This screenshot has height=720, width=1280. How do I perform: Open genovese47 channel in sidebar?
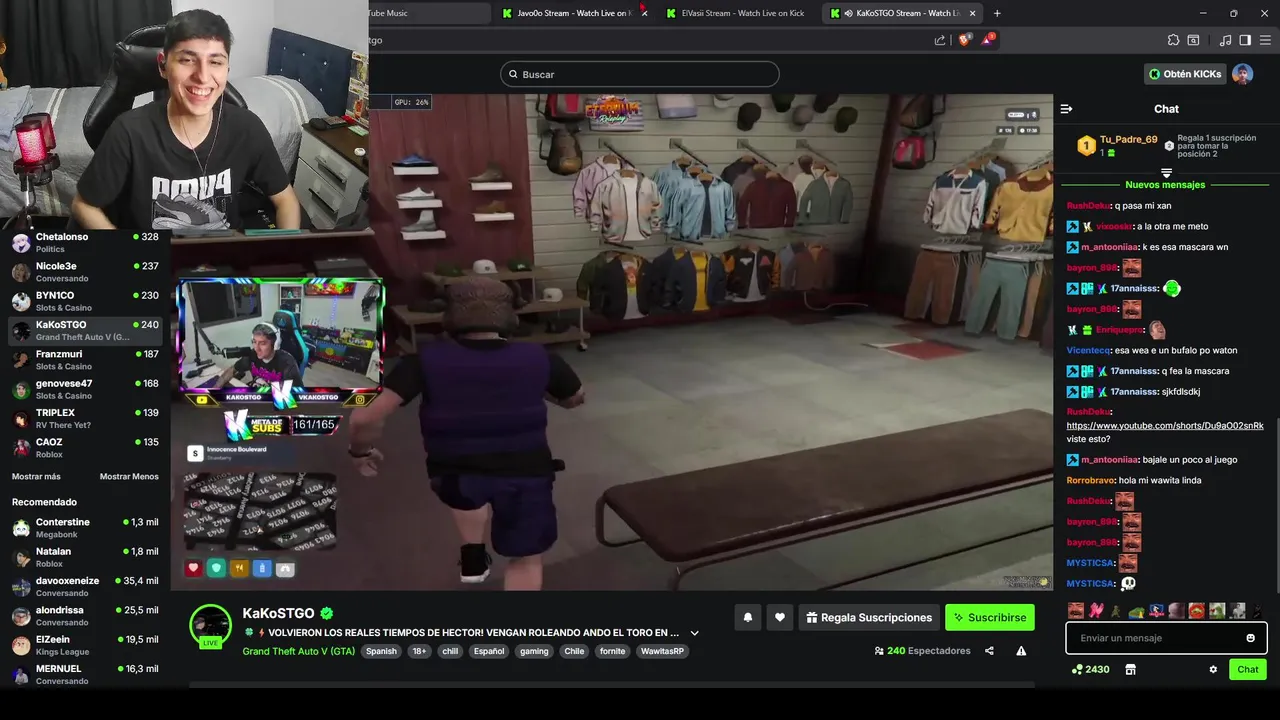point(85,389)
